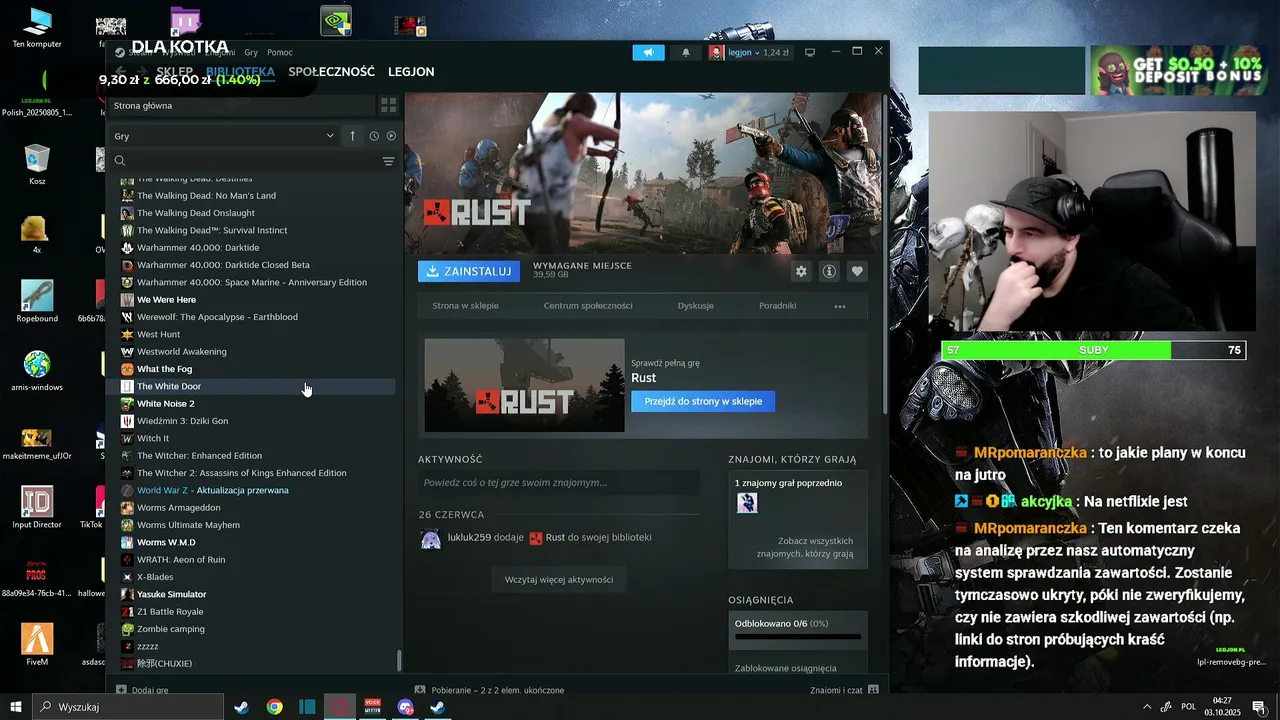The height and width of the screenshot is (720, 1280).
Task: Click the ZAINSTALUJ install button
Action: point(469,271)
